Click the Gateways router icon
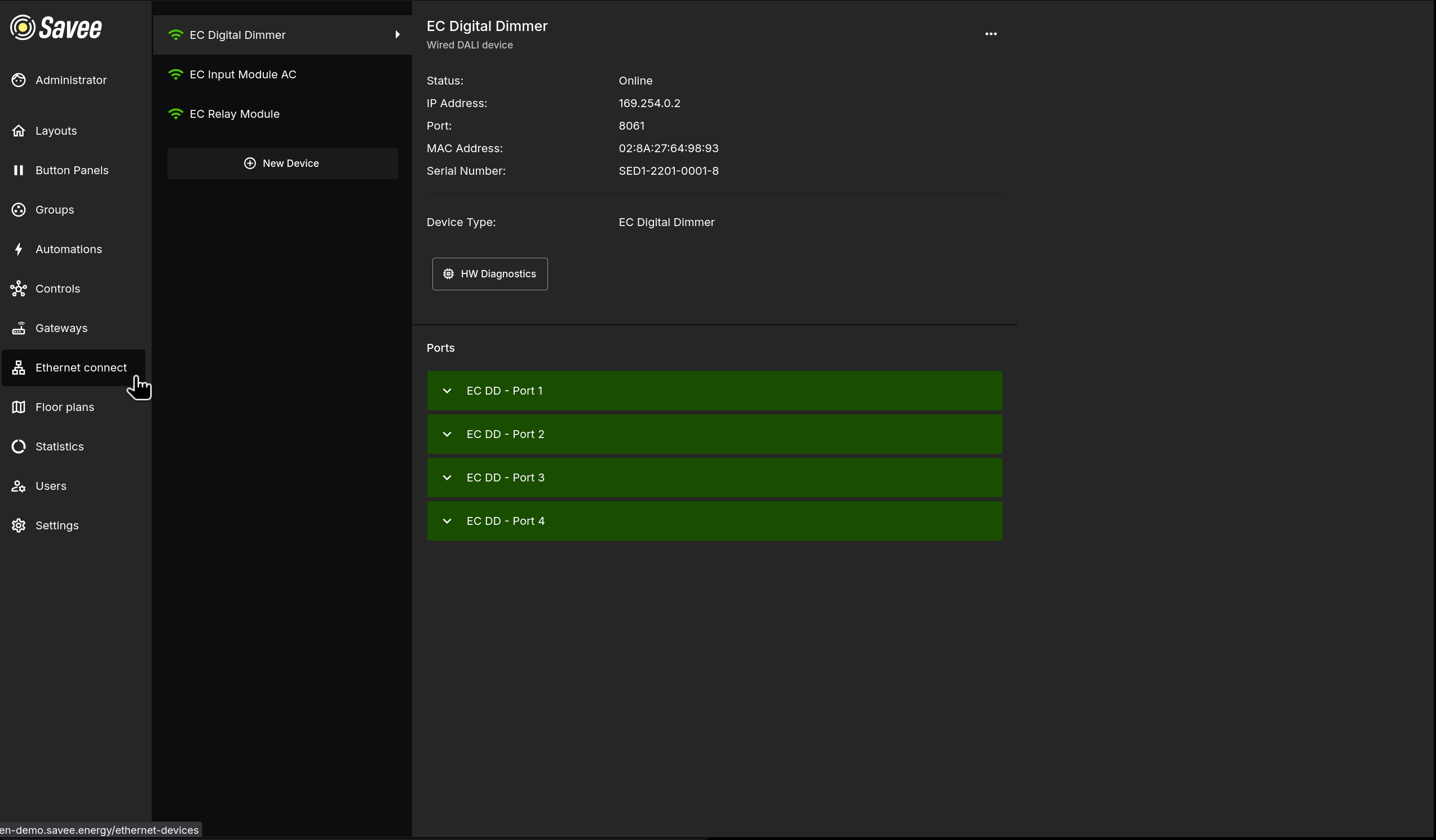The width and height of the screenshot is (1436, 840). [19, 328]
